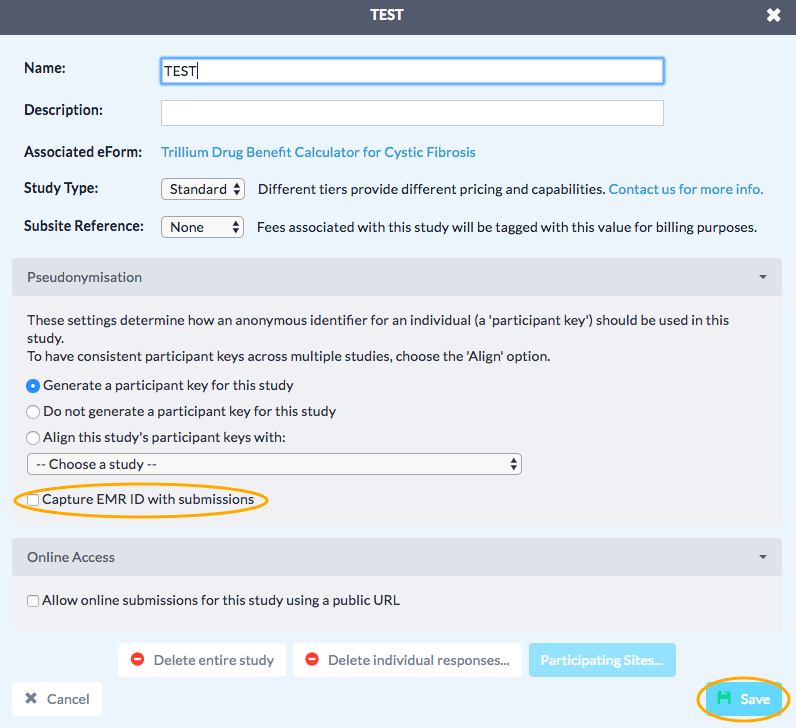The height and width of the screenshot is (728, 796).
Task: Select Generate a participant key radio option
Action: (34, 385)
